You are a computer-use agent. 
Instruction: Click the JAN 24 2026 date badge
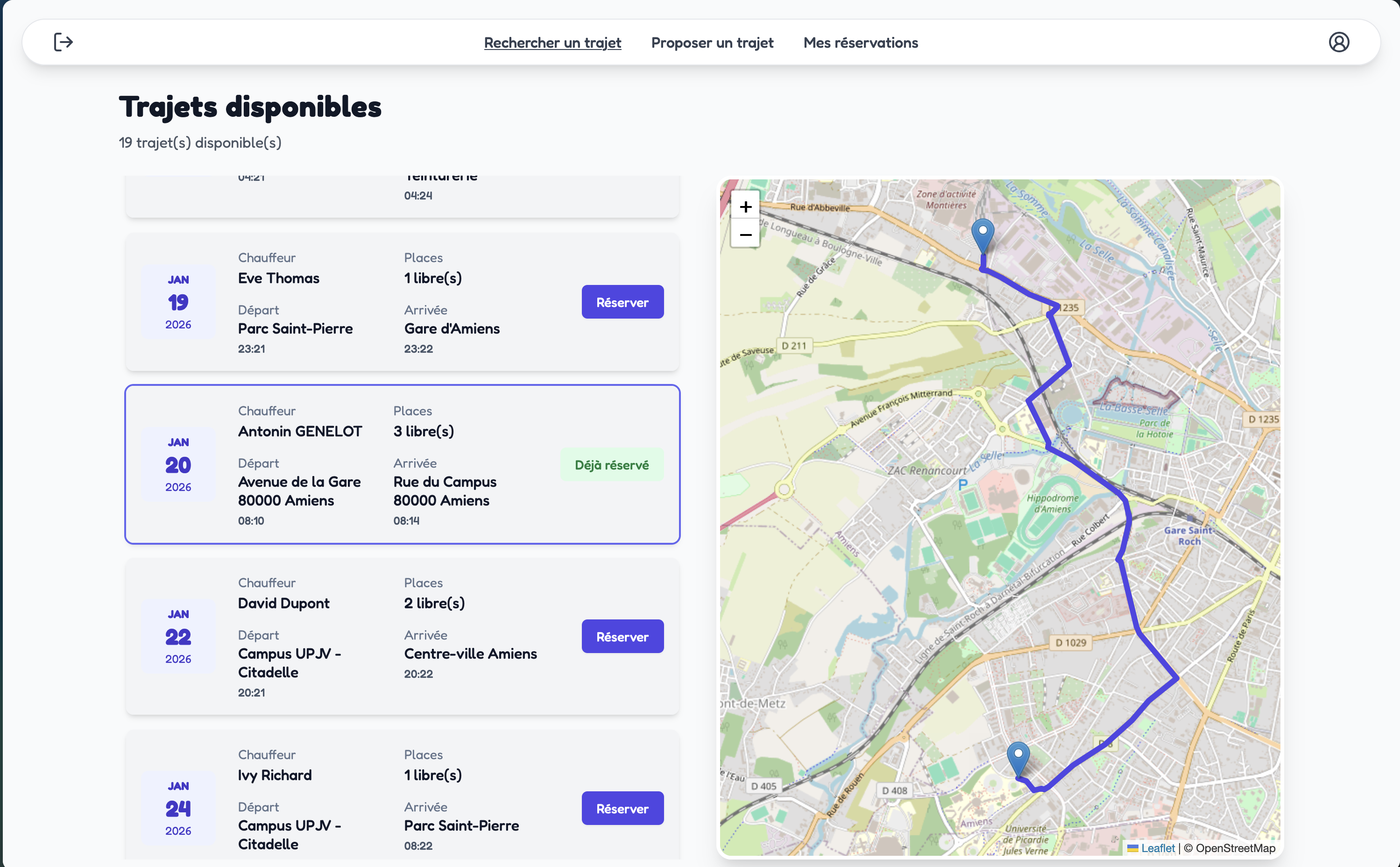(x=178, y=809)
